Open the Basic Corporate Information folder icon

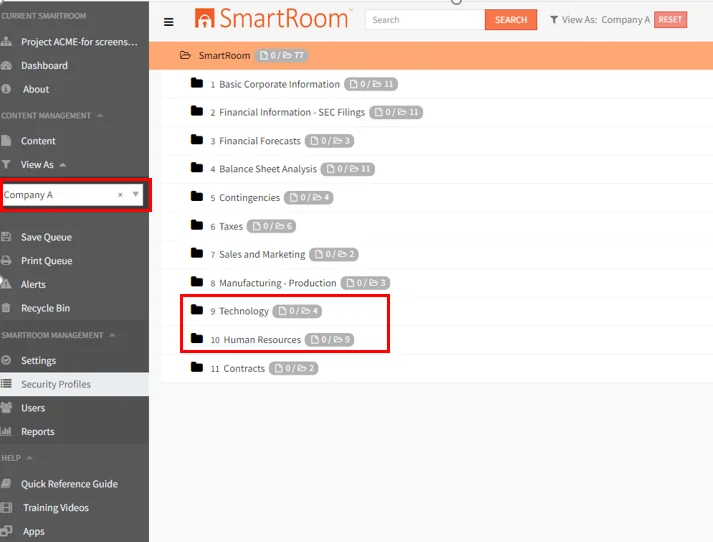click(197, 83)
